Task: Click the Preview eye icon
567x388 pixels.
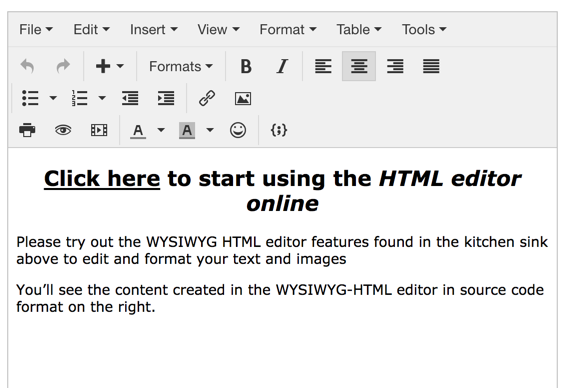Action: tap(63, 130)
